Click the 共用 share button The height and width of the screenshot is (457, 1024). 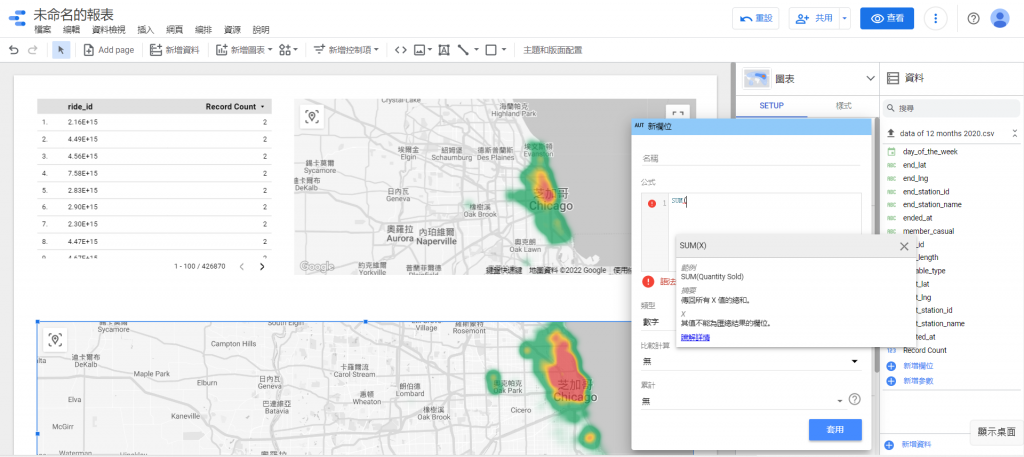pyautogui.click(x=814, y=18)
